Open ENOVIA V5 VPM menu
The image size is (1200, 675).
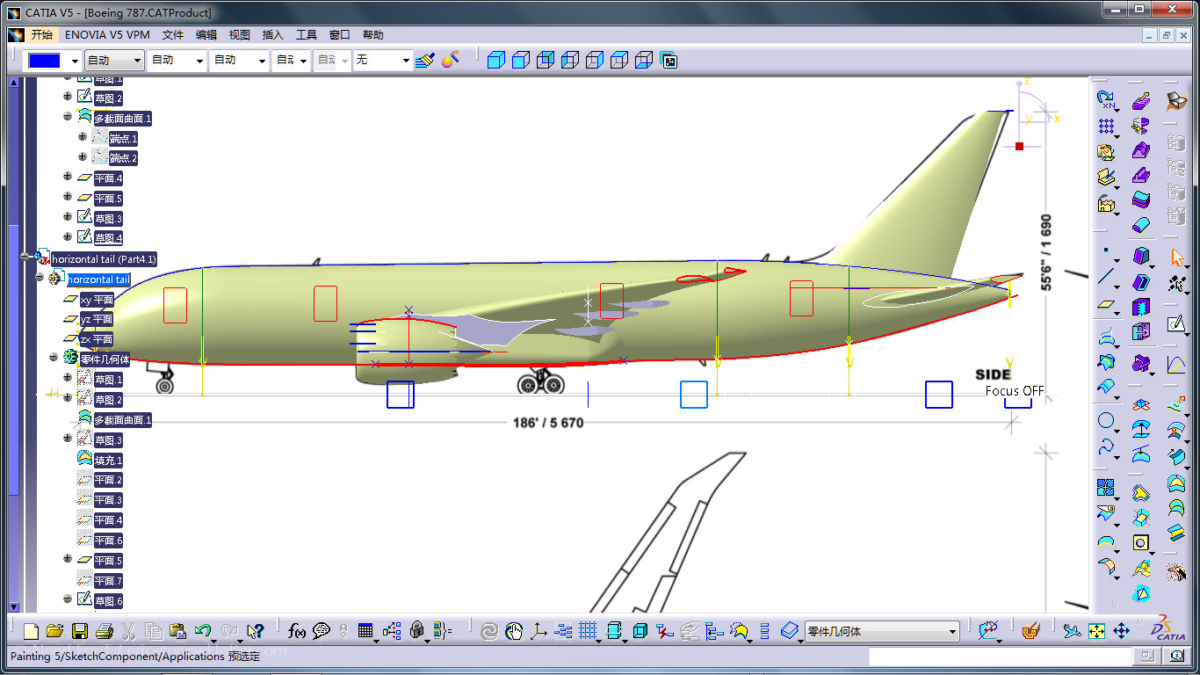(107, 35)
